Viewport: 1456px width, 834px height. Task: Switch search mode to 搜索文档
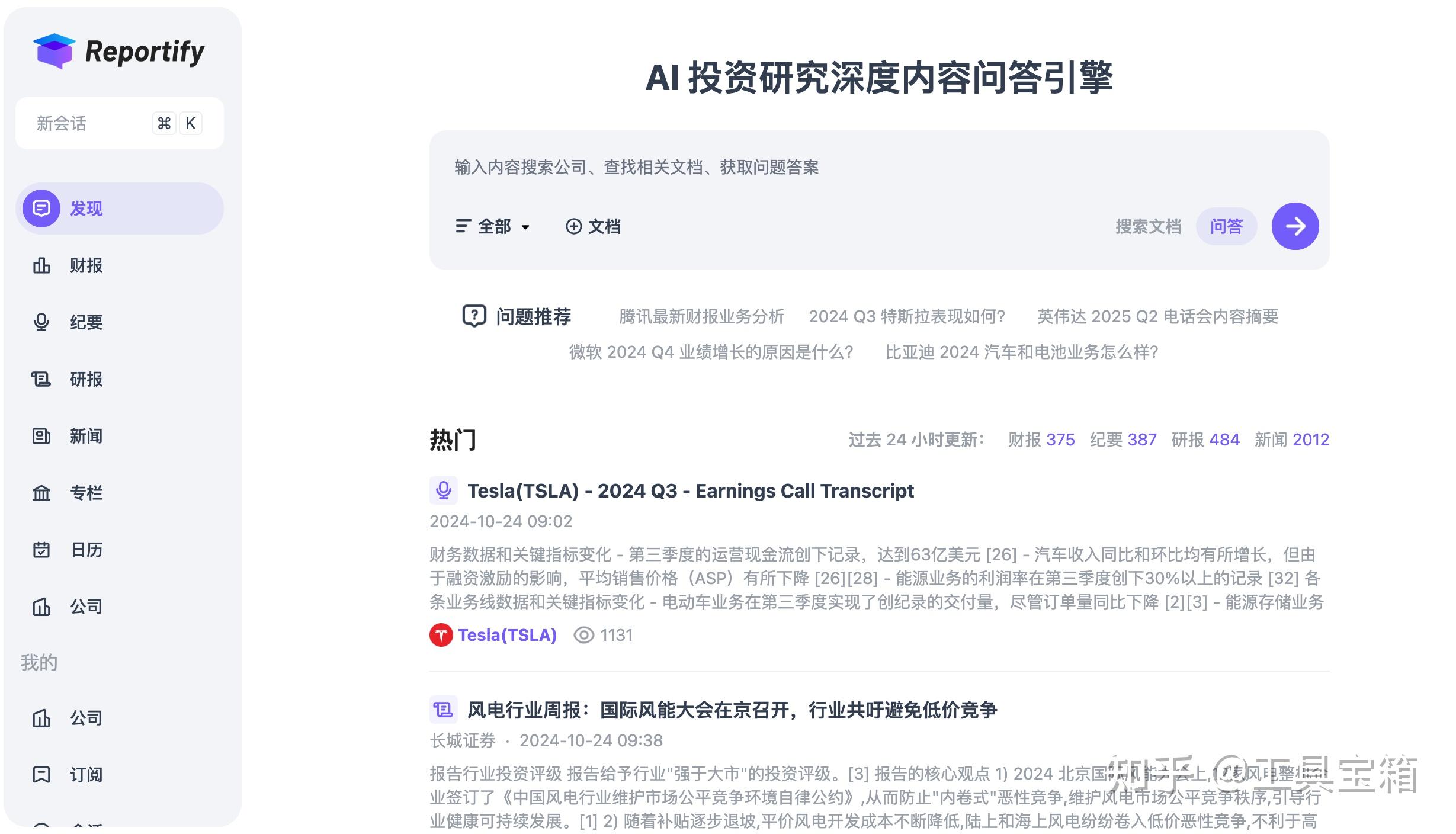pyautogui.click(x=1147, y=226)
